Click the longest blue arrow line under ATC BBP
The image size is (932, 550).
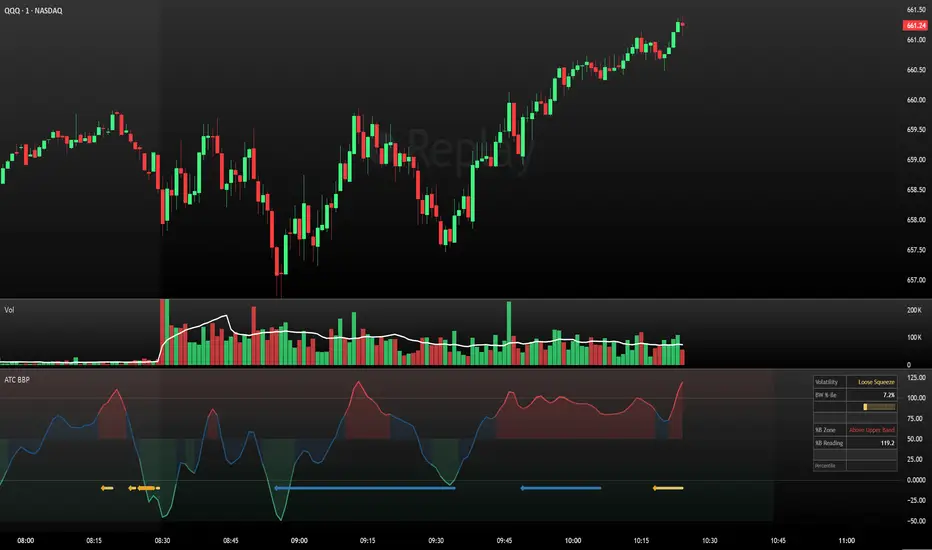point(365,488)
